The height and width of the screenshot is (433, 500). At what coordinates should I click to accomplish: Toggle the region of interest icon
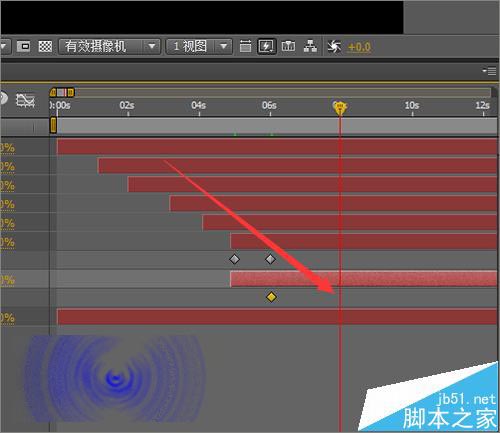click(23, 46)
